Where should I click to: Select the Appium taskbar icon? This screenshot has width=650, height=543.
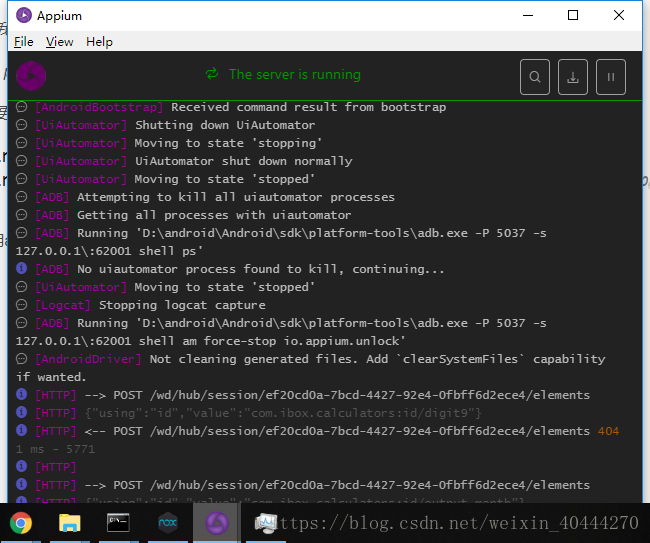pyautogui.click(x=216, y=523)
